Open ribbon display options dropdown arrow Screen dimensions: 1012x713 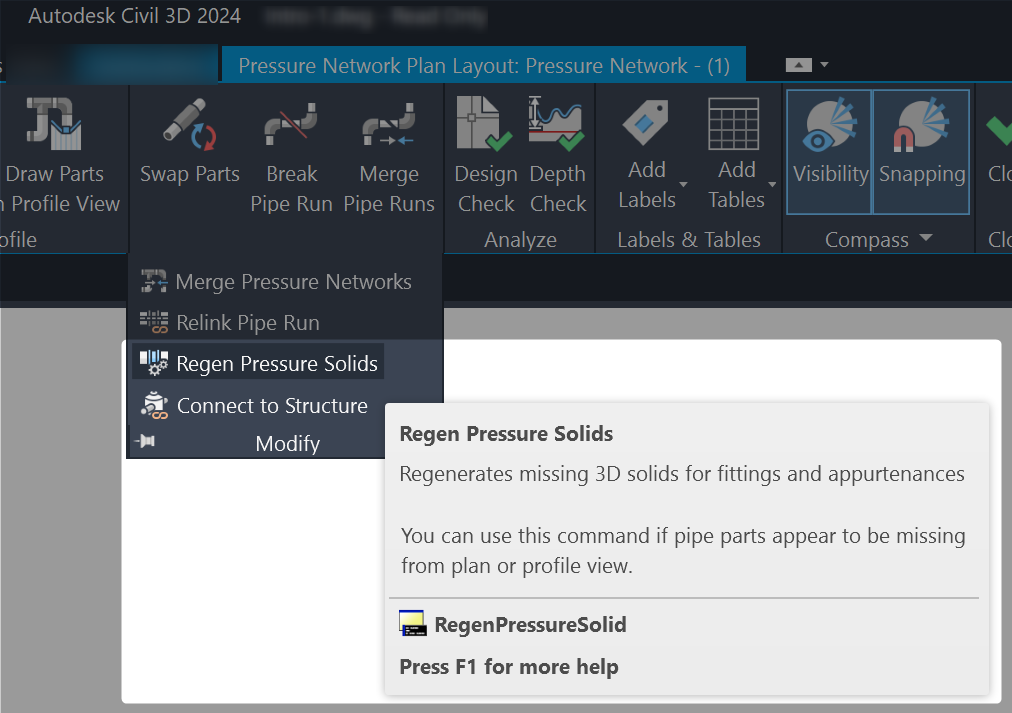click(824, 65)
